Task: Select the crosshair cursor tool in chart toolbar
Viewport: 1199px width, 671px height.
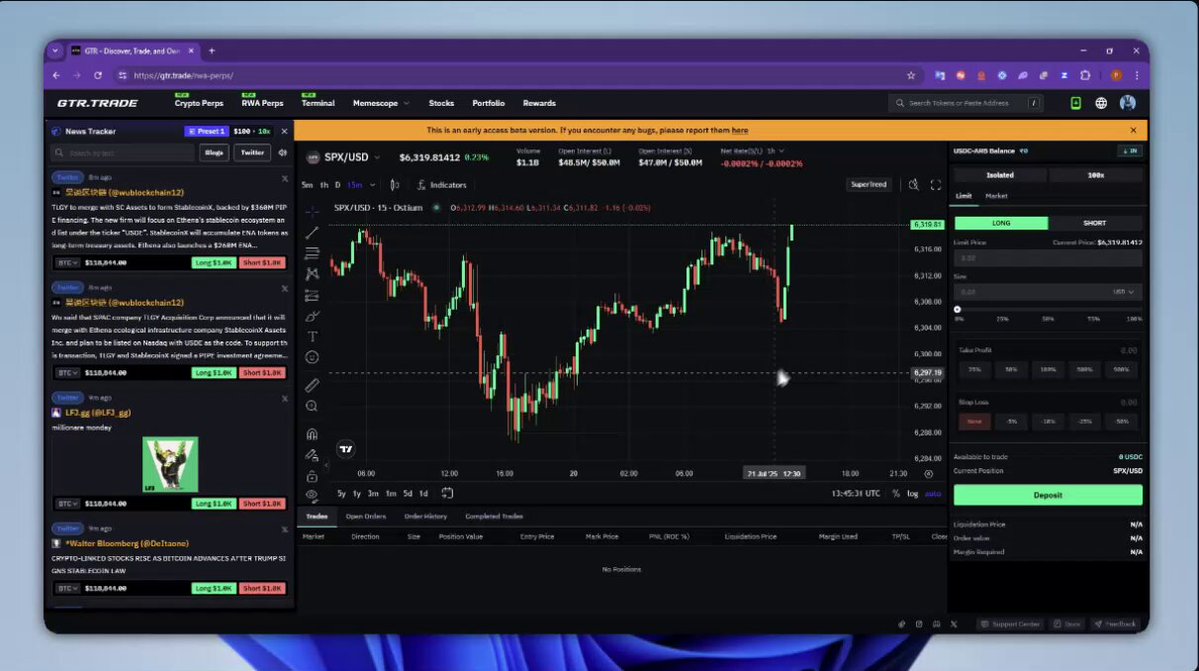Action: pos(312,211)
